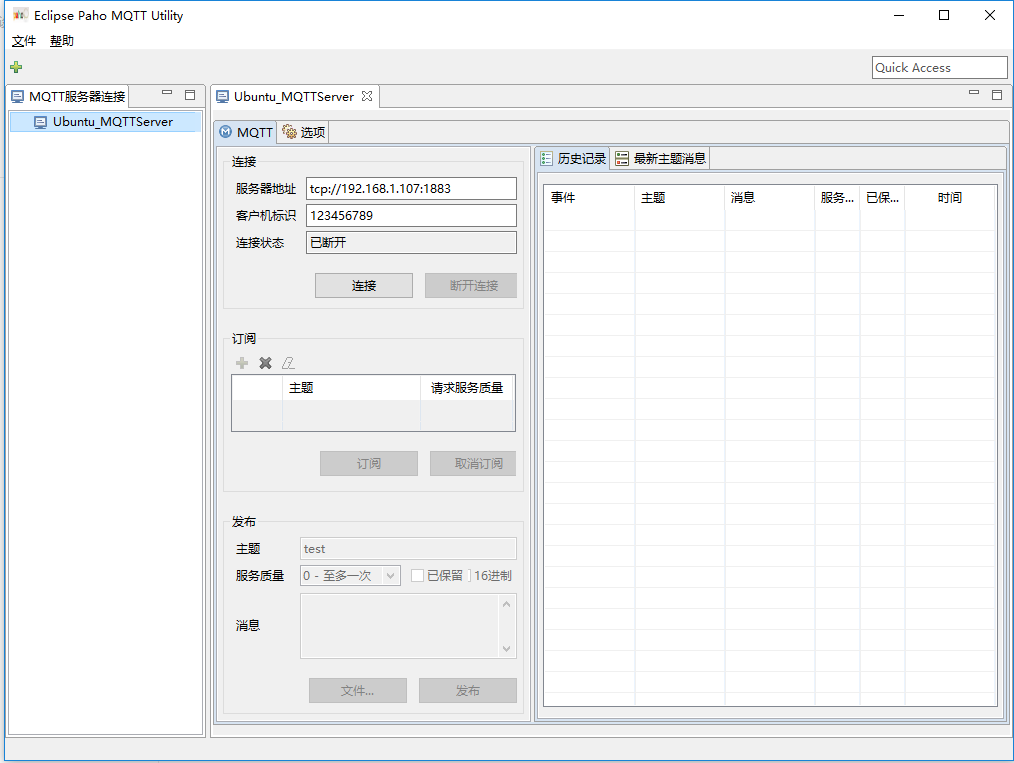Select the MQTT服务器连接 view tab
Screen dimensions: 1014x763
click(x=69, y=96)
